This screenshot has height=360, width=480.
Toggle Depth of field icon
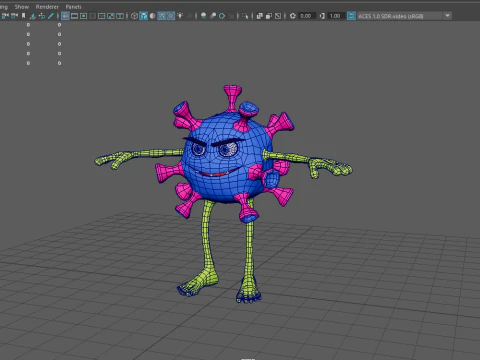pyautogui.click(x=231, y=16)
